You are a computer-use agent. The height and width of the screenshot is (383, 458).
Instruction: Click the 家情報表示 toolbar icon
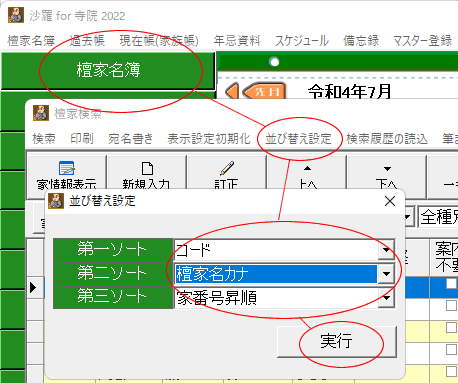click(x=66, y=168)
